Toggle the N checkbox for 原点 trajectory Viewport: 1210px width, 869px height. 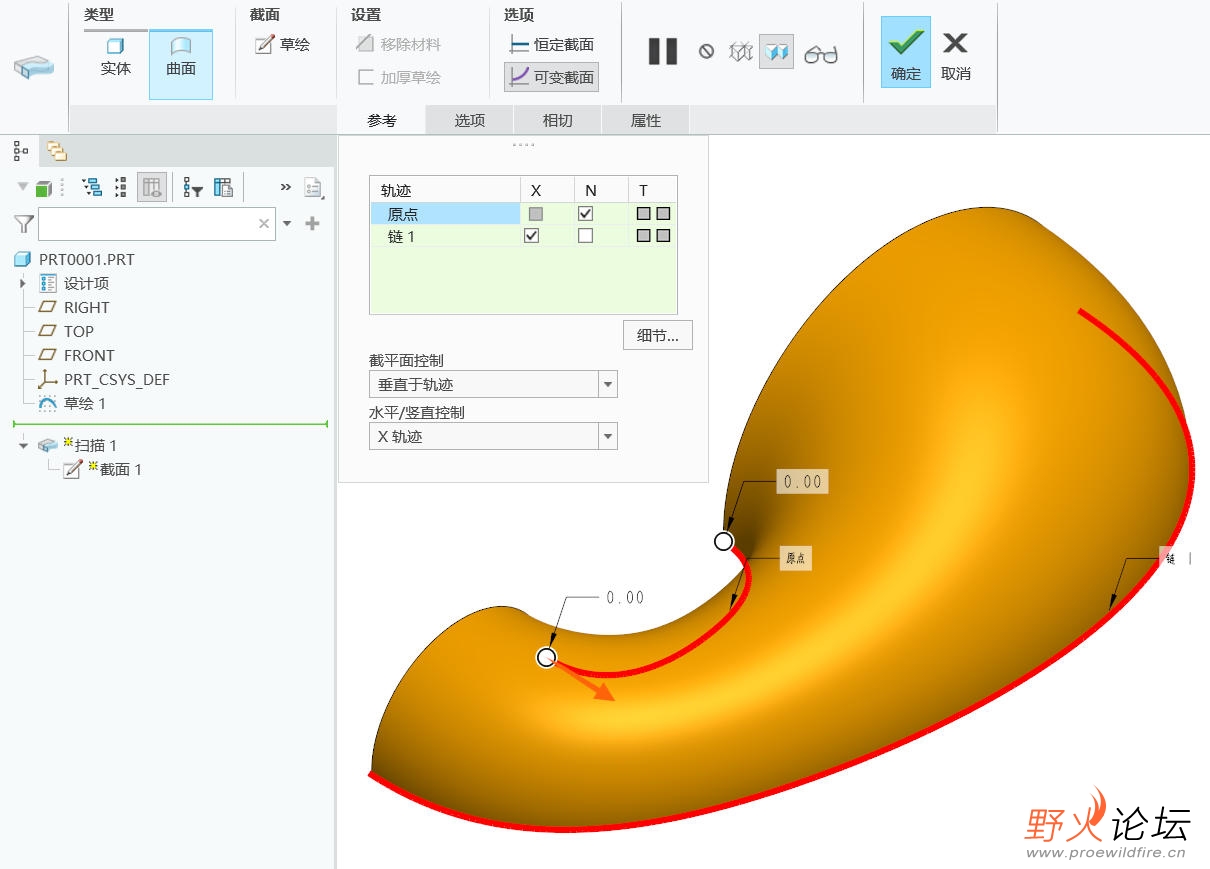point(586,213)
